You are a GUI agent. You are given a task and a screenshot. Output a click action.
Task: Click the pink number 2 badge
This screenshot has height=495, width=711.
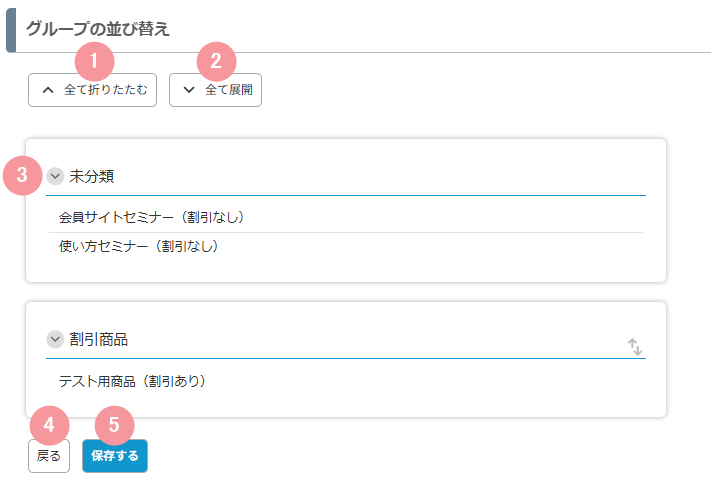(x=216, y=62)
